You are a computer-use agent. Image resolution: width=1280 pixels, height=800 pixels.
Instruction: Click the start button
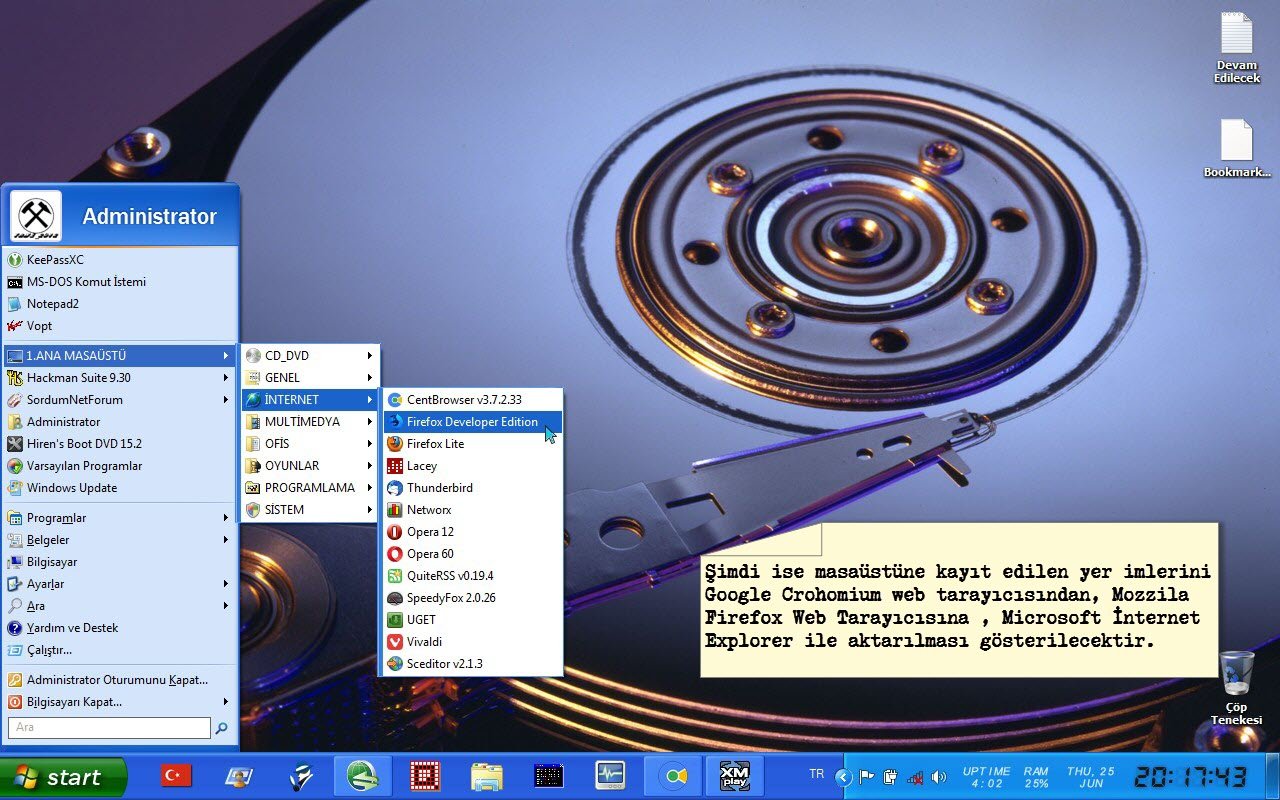[x=64, y=777]
